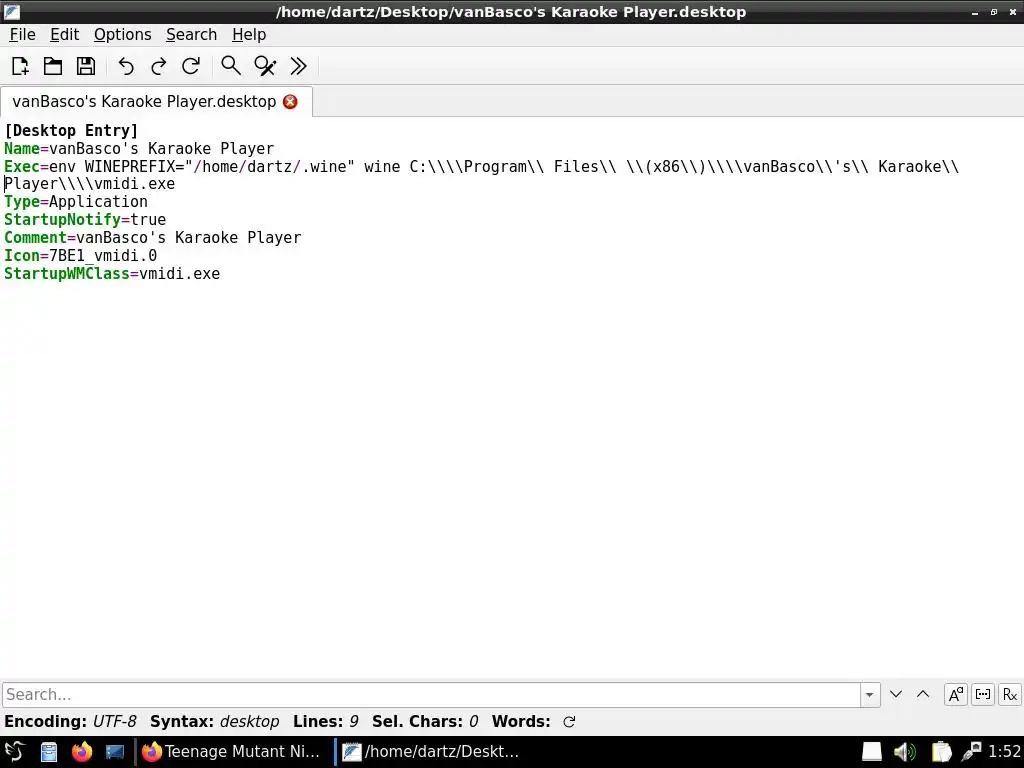Select the vanBasco's Karaoke Player.desktop tab
Viewport: 1024px width, 768px height.
pos(144,102)
